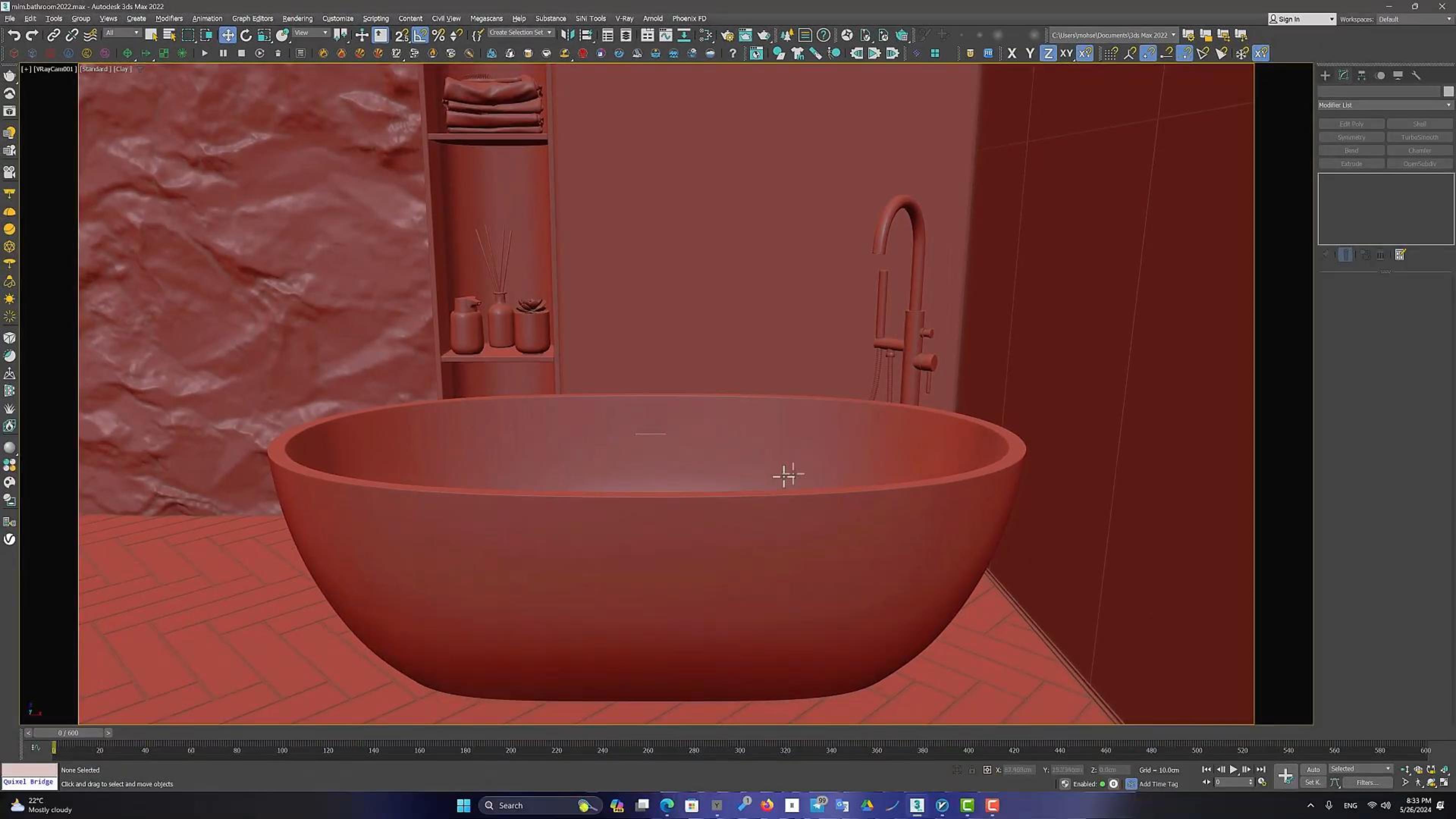Click the Undo arrow icon
Image resolution: width=1456 pixels, height=819 pixels.
pyautogui.click(x=14, y=35)
